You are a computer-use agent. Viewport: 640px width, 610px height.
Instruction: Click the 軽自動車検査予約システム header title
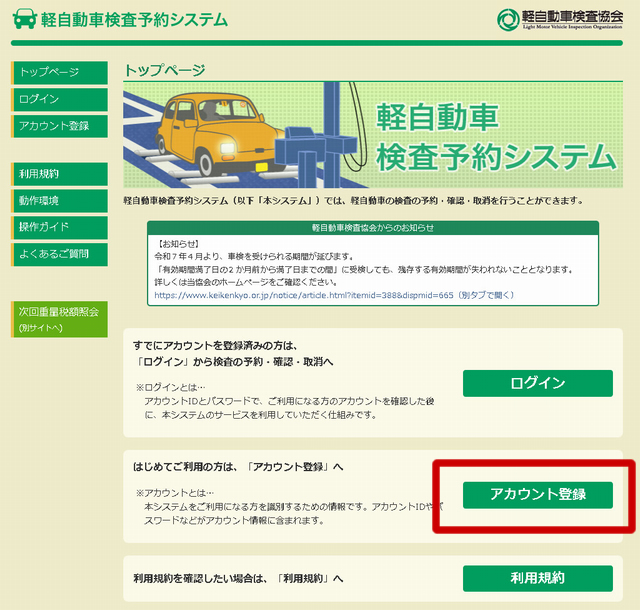[134, 20]
